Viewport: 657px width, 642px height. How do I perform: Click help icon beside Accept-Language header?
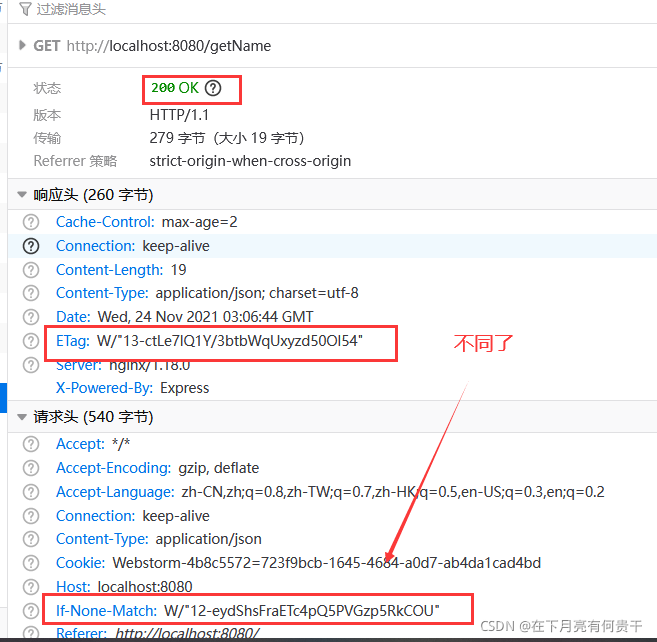[31, 492]
